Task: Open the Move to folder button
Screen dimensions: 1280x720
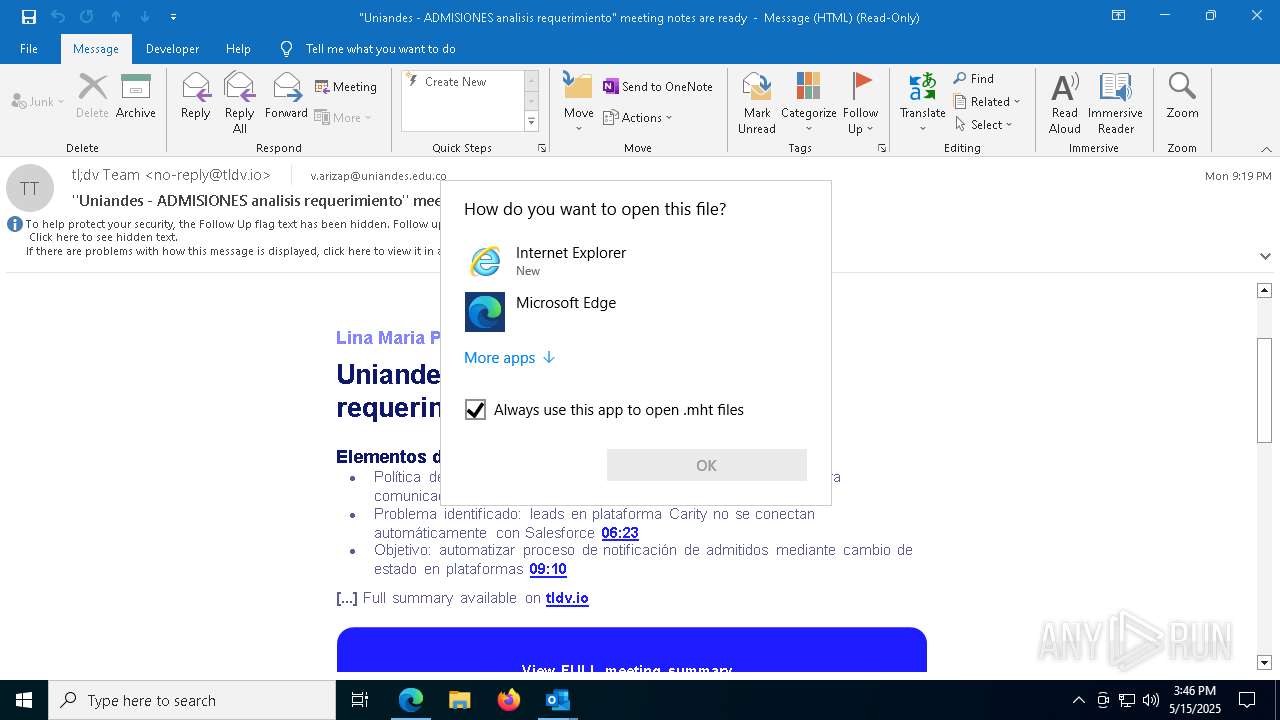Action: tap(579, 103)
